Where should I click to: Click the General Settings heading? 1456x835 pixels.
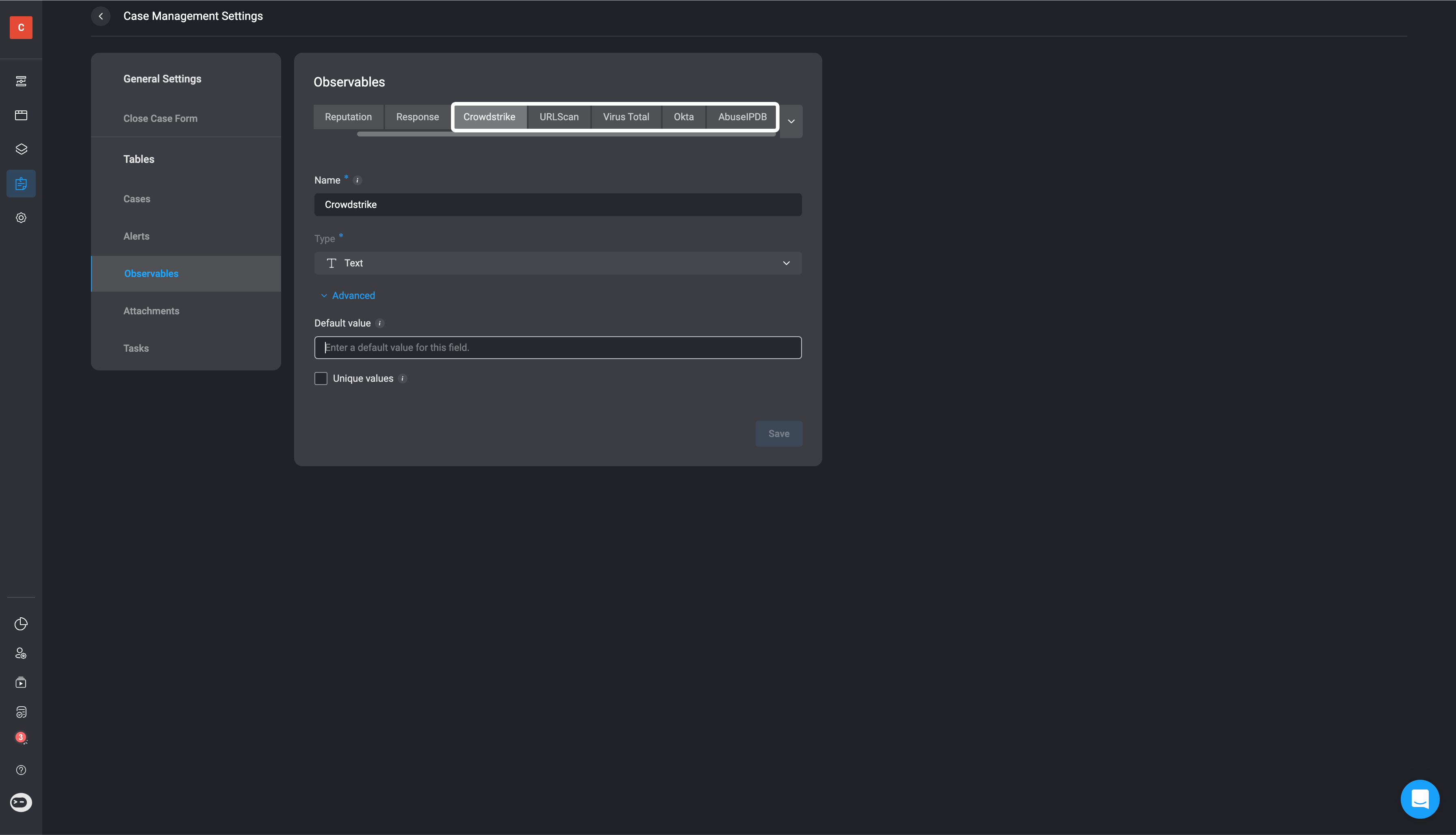pos(162,79)
